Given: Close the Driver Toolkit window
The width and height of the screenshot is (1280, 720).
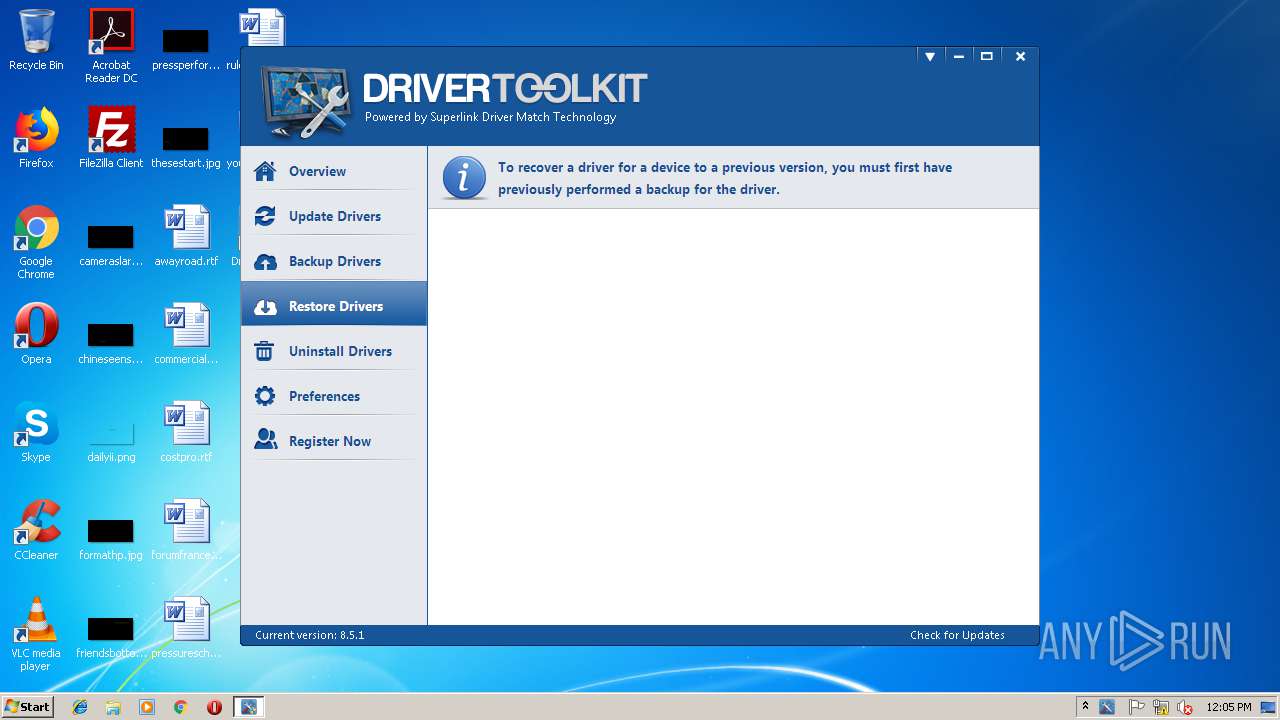Looking at the screenshot, I should 1020,57.
